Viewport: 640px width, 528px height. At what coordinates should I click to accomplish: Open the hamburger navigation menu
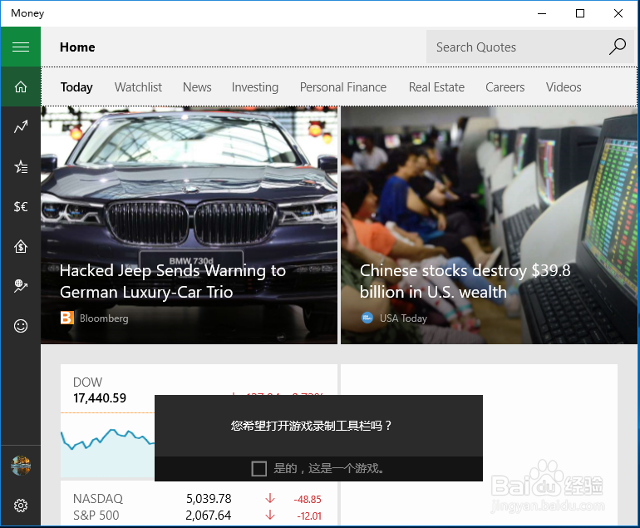[21, 47]
